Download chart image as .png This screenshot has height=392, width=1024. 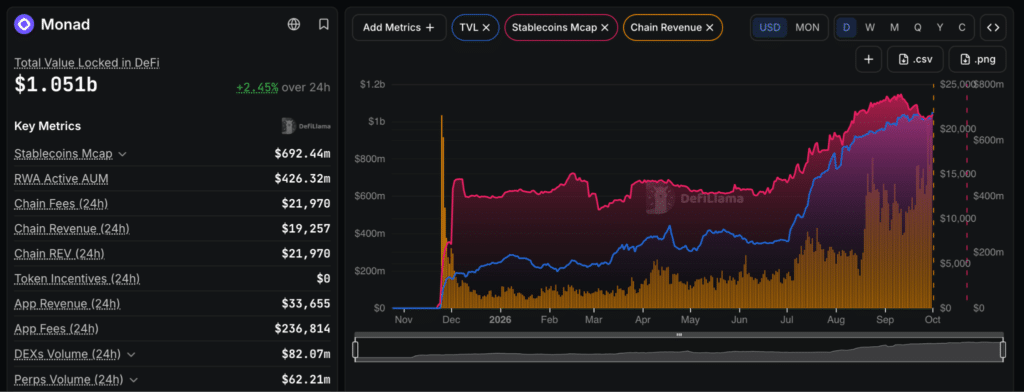(x=978, y=59)
